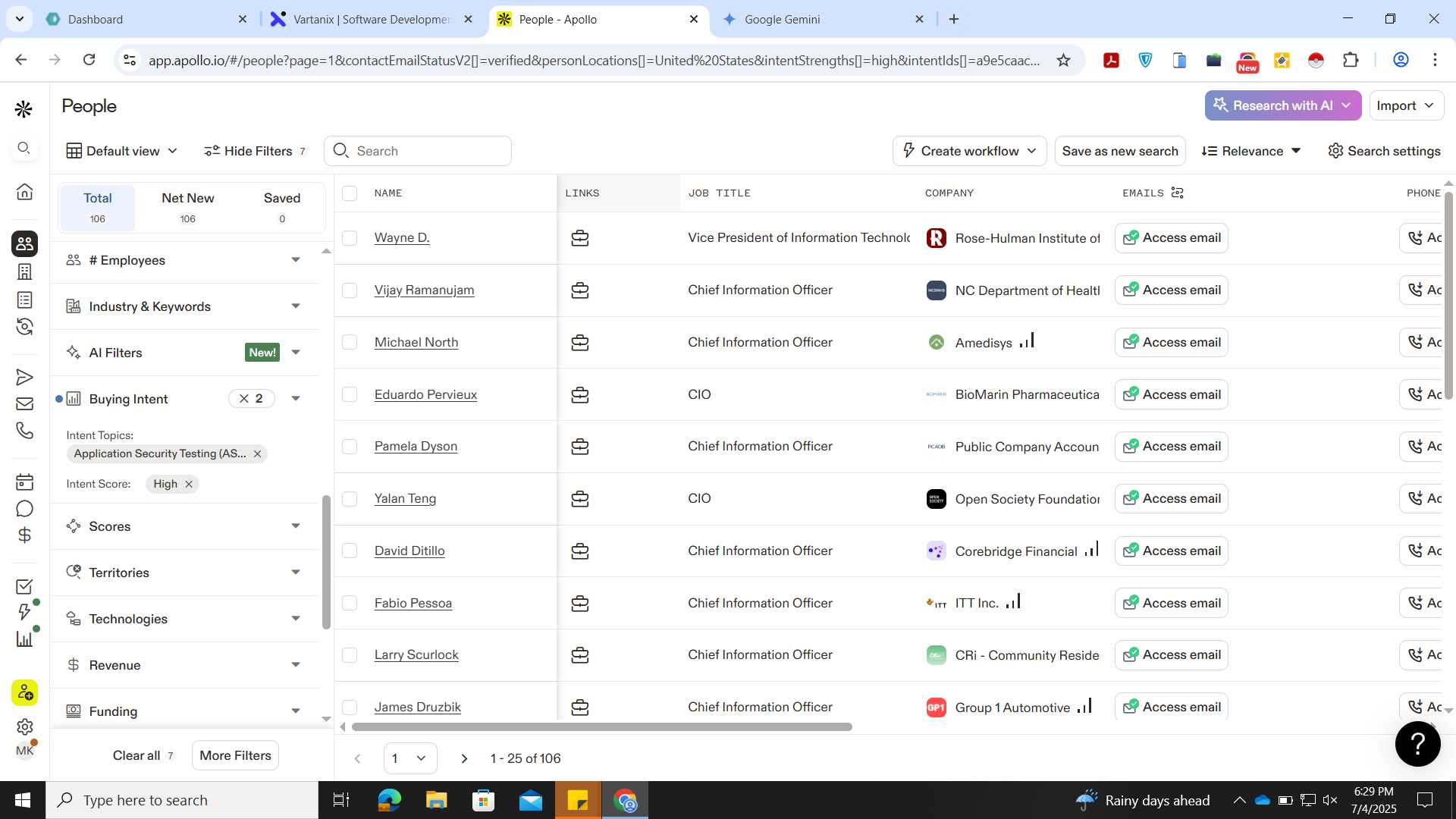Viewport: 1456px width, 819px height.
Task: Open Microsoft Edge from the taskbar
Action: [389, 800]
